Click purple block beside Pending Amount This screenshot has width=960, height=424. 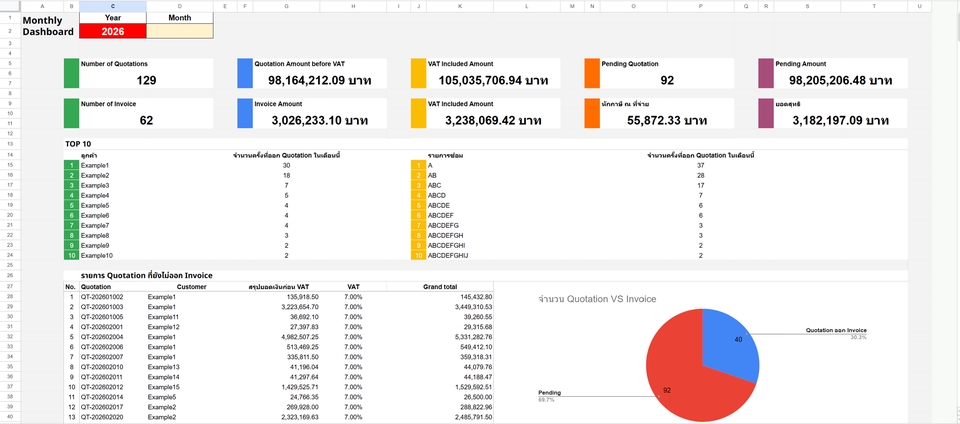[x=766, y=73]
